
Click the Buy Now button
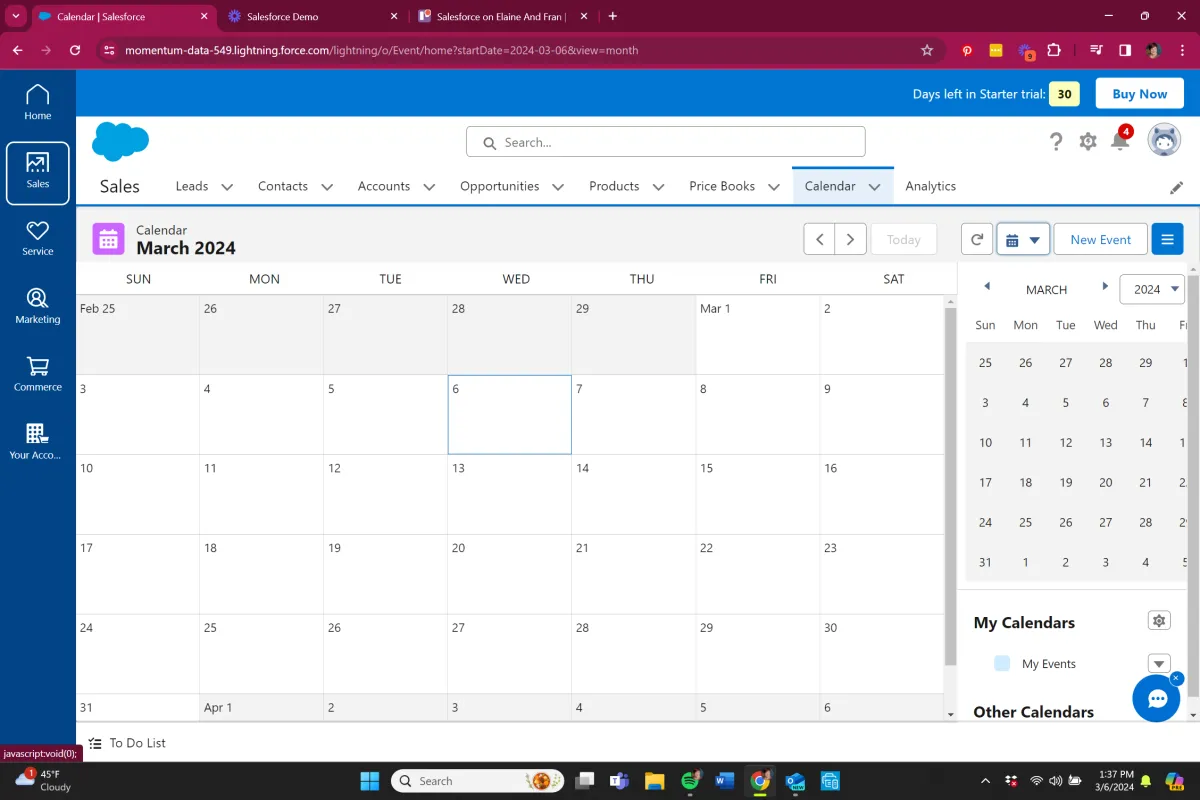1139,94
